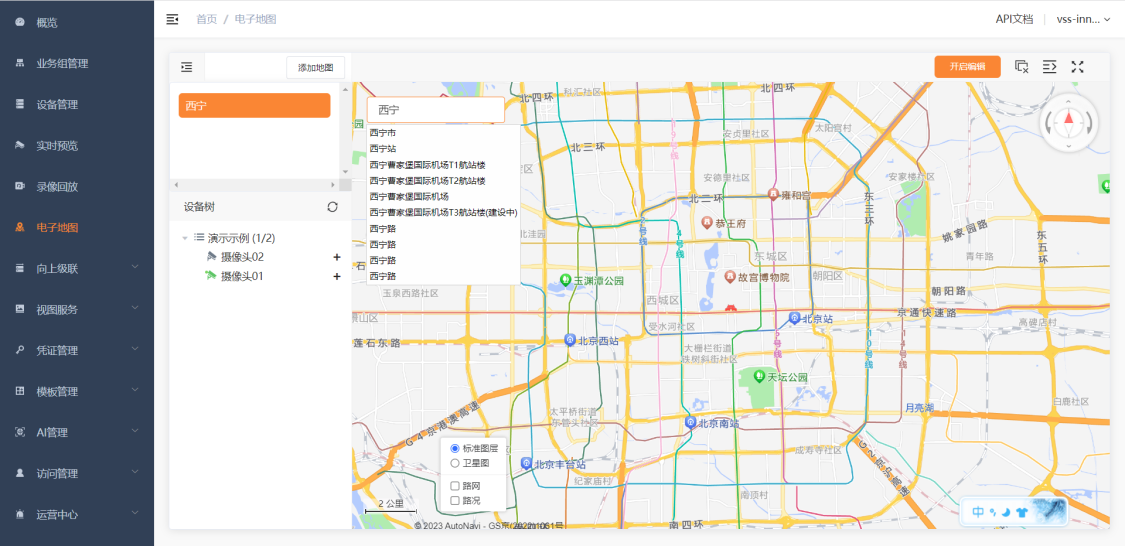The height and width of the screenshot is (546, 1125).
Task: Select 摄像头02 in the device tree
Action: coord(243,257)
